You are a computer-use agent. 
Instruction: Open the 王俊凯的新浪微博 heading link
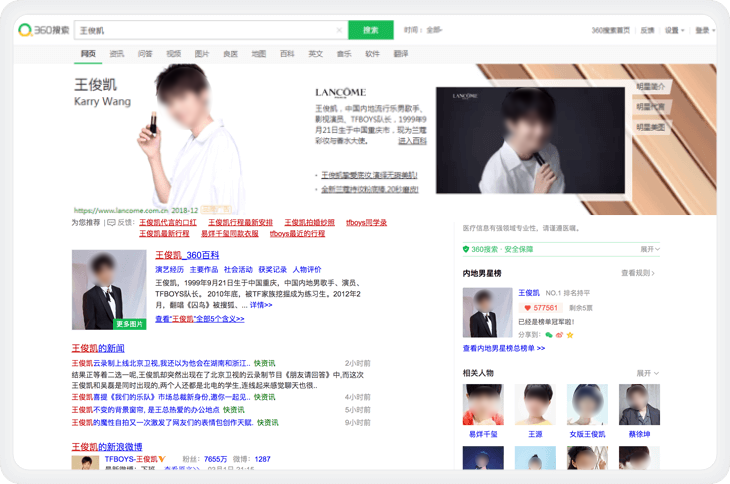[107, 447]
